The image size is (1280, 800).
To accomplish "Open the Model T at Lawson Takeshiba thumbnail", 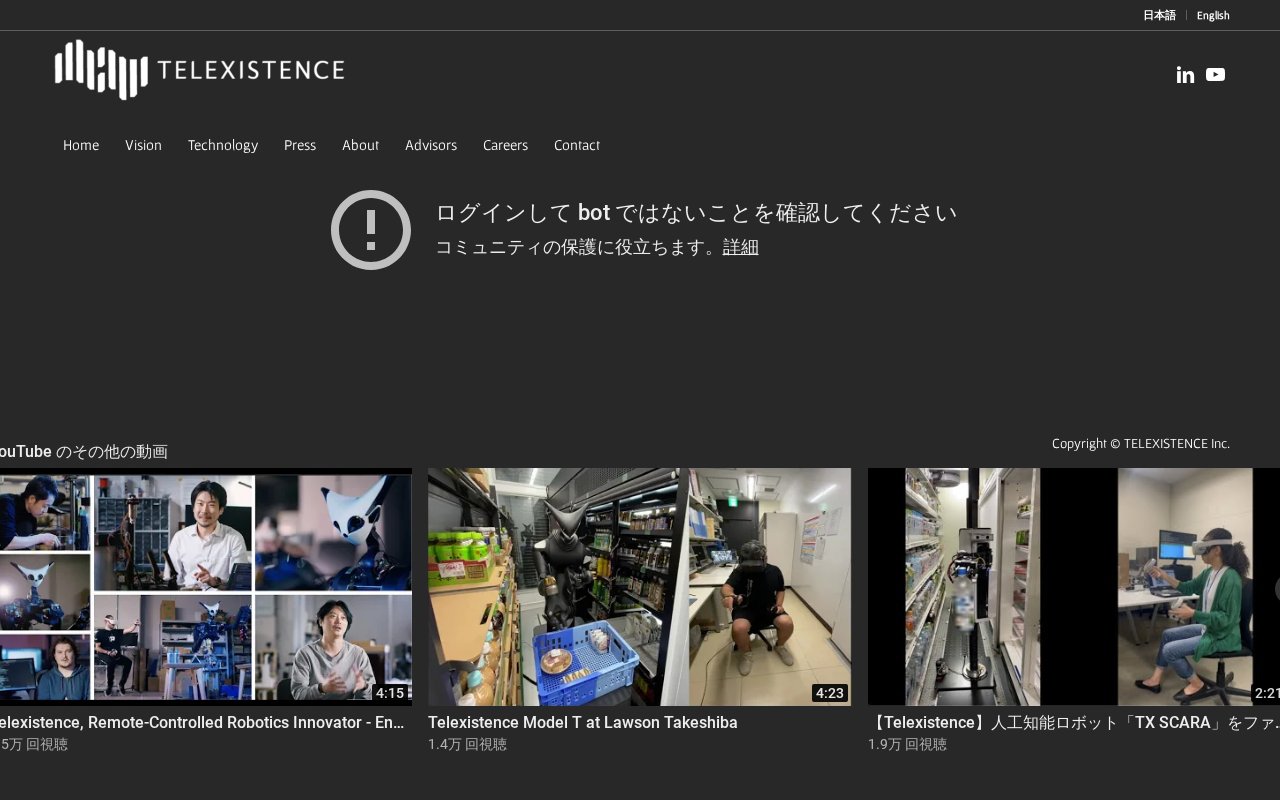I will [640, 587].
